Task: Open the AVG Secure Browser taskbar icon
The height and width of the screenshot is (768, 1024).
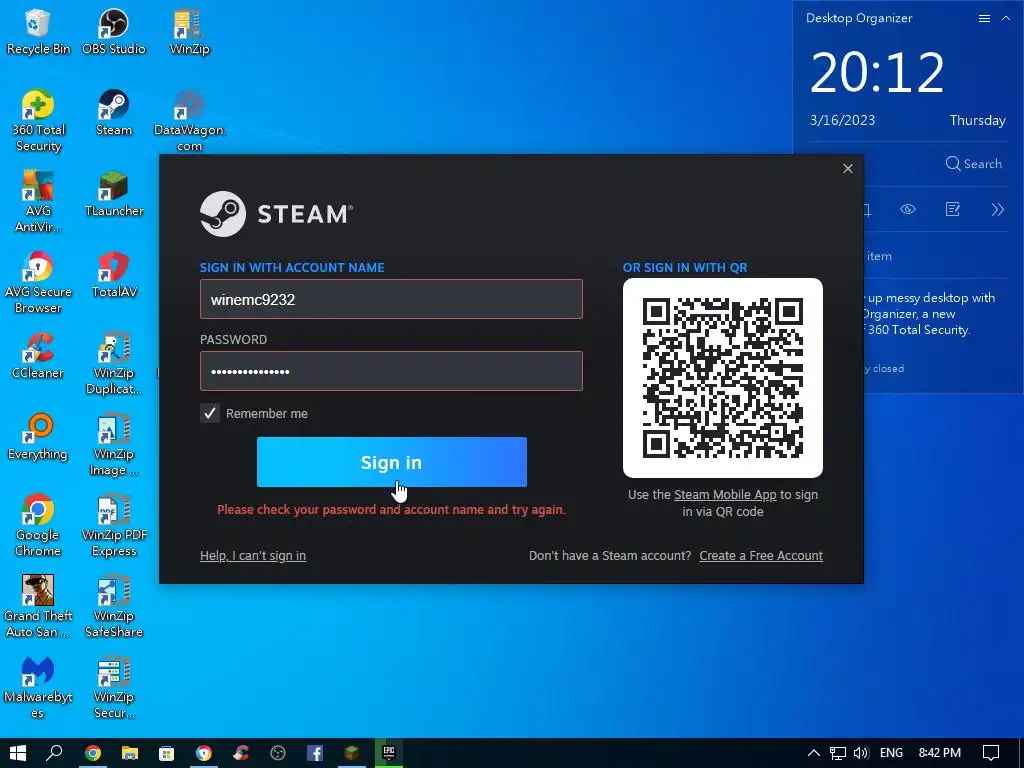Action: [204, 753]
